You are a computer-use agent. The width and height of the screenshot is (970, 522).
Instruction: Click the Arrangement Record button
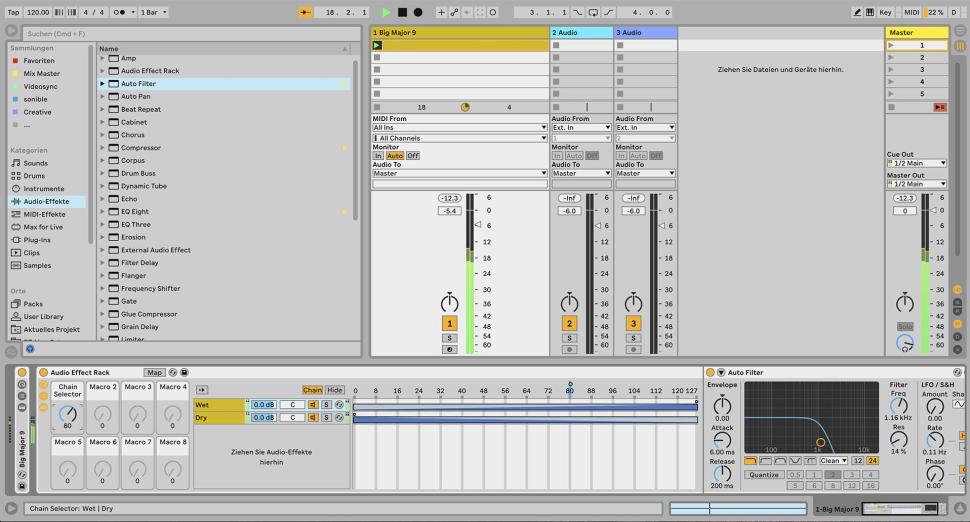pos(417,12)
